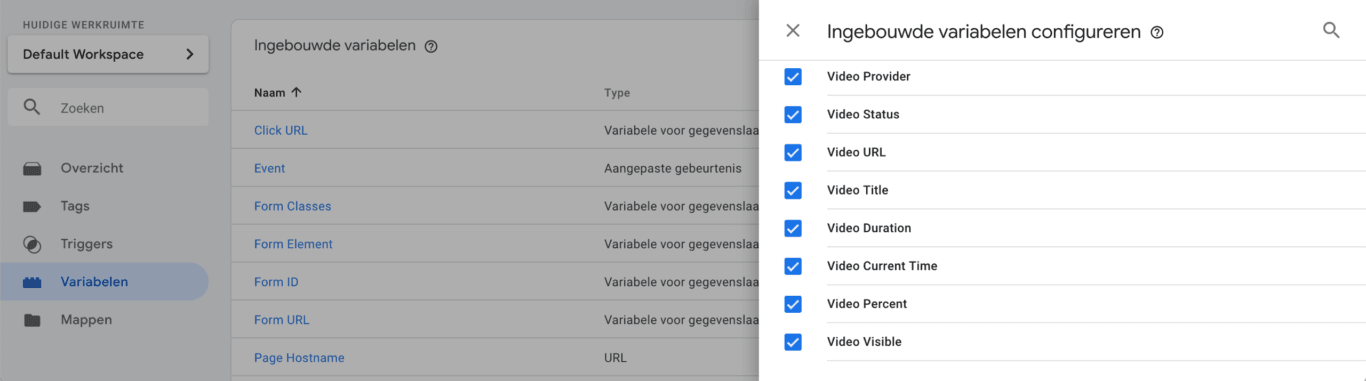This screenshot has width=1366, height=381.
Task: Uncheck the Video Status checkbox
Action: pyautogui.click(x=793, y=115)
